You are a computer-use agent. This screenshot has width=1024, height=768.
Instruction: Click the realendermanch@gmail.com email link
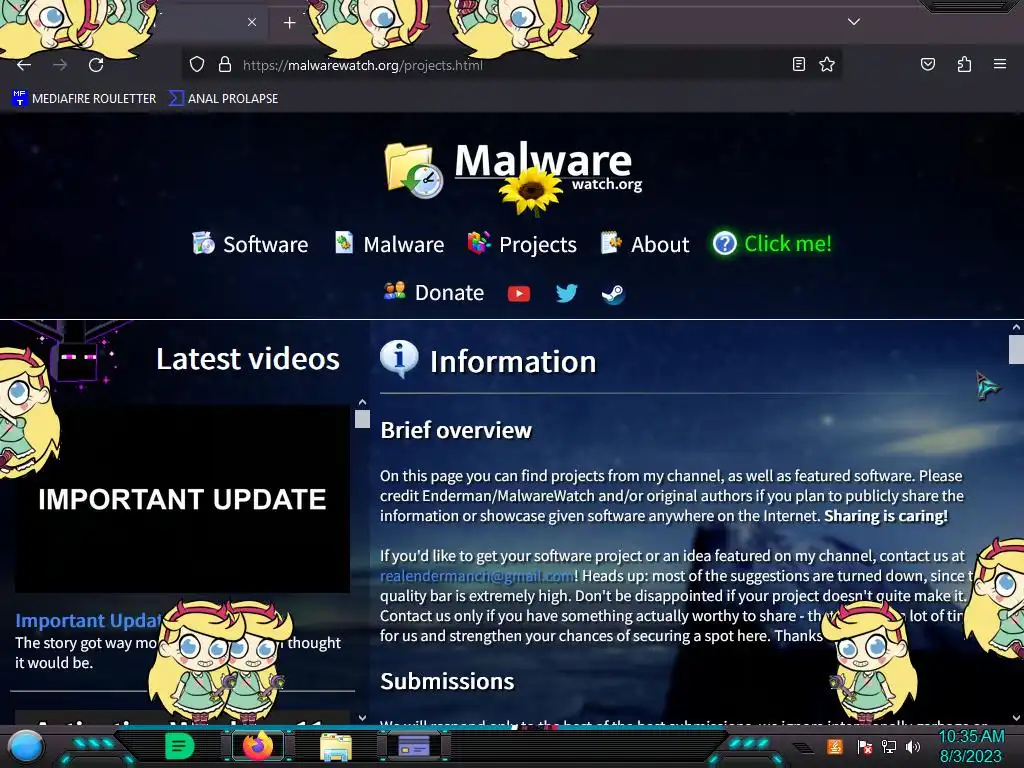(x=477, y=576)
